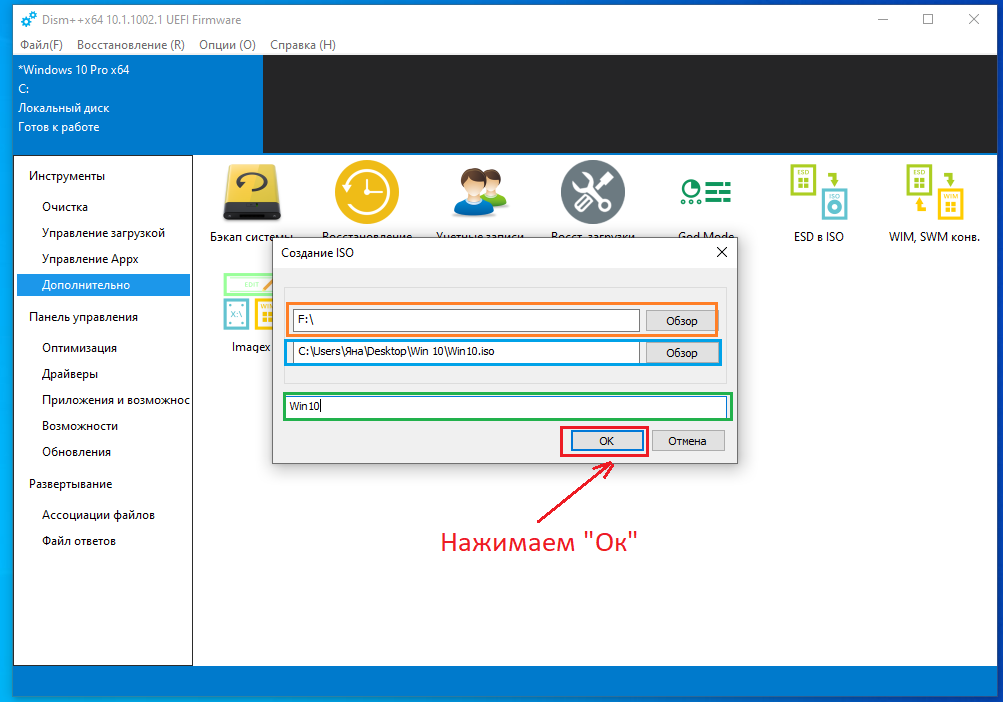Open the Опции (O) menu
The image size is (1003, 702).
[227, 45]
